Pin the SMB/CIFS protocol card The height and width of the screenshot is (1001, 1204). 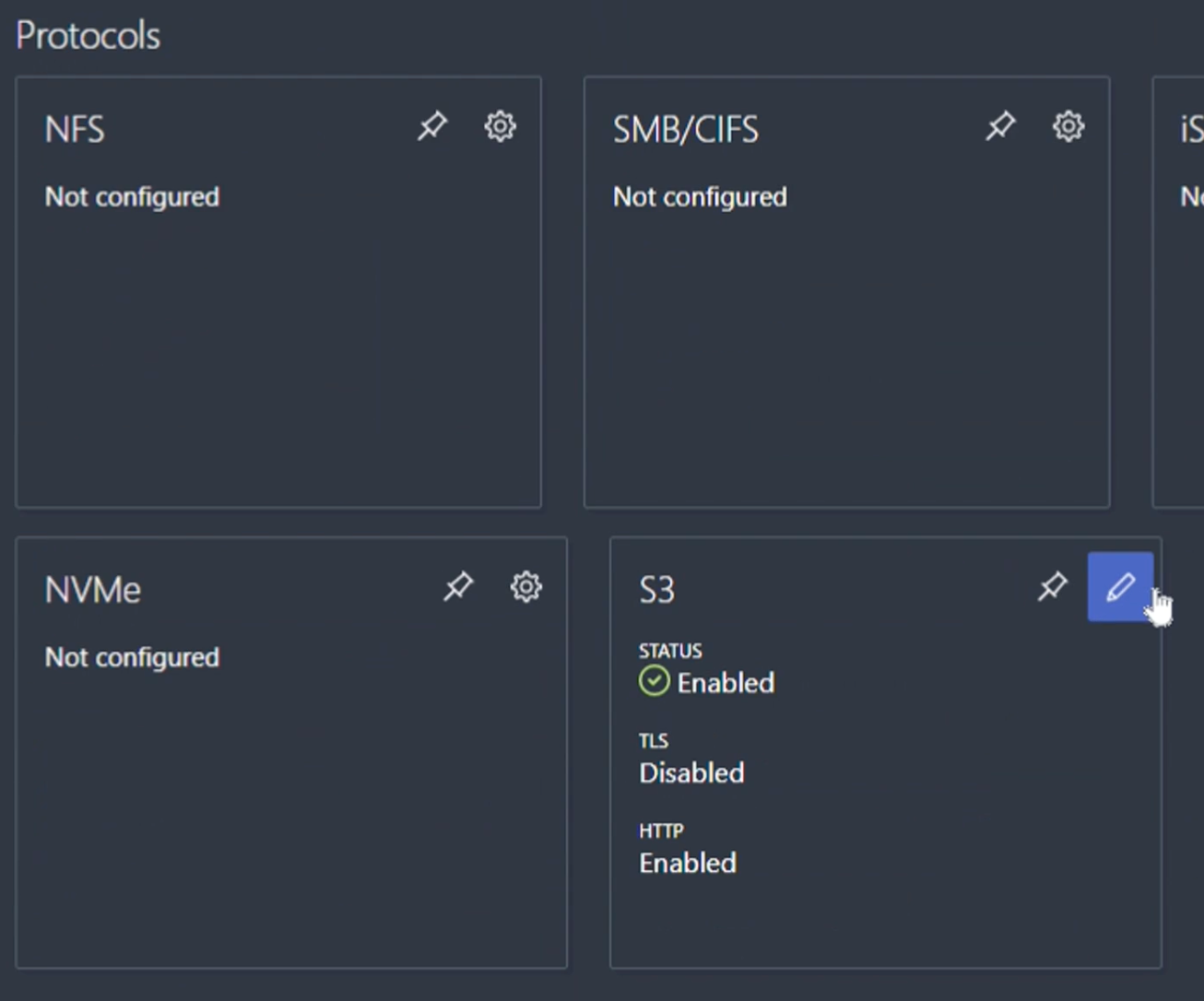[1000, 126]
